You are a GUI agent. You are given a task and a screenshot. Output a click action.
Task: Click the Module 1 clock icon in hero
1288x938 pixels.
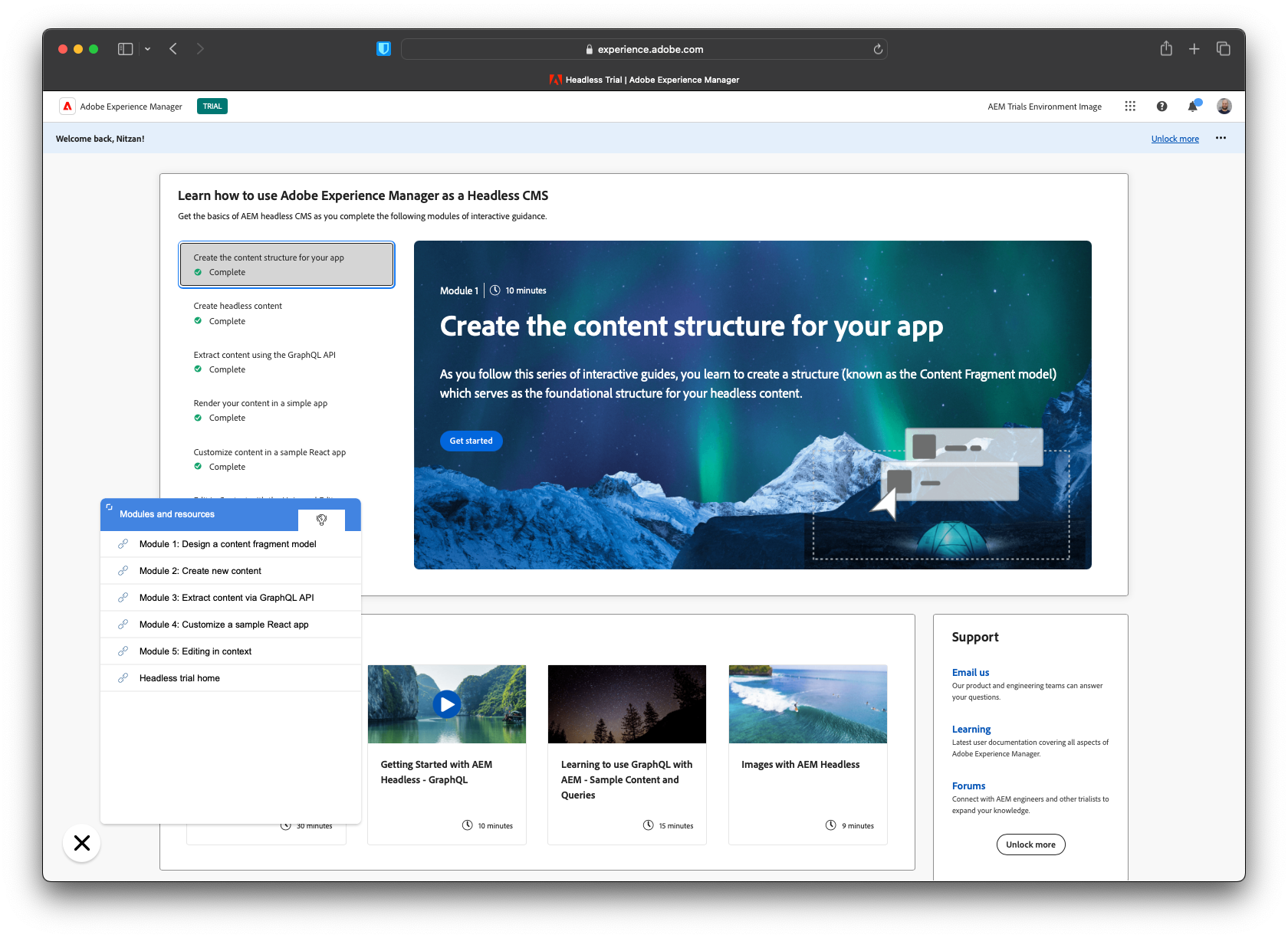pos(495,290)
